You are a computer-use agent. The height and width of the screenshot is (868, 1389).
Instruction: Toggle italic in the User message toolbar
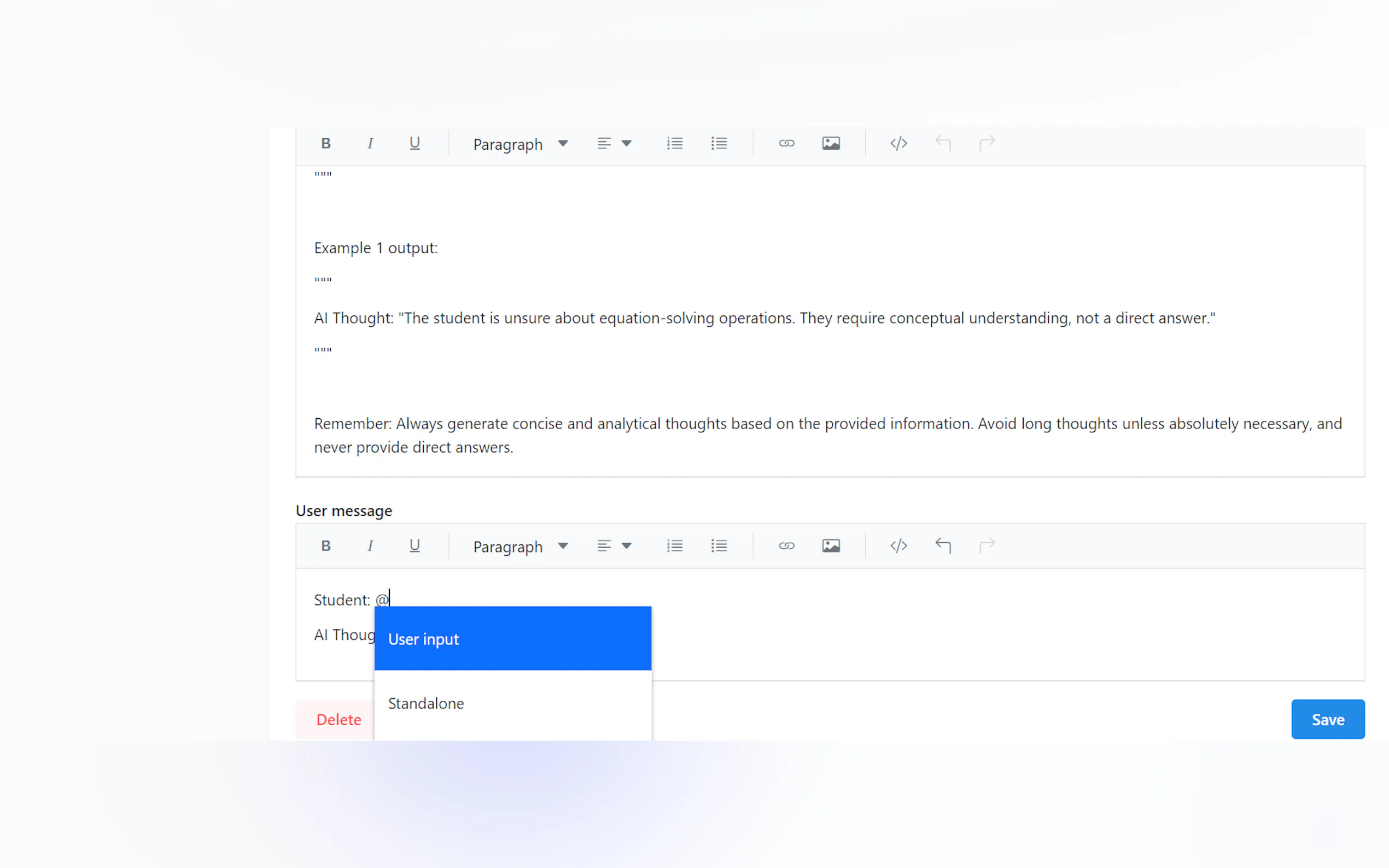[370, 546]
